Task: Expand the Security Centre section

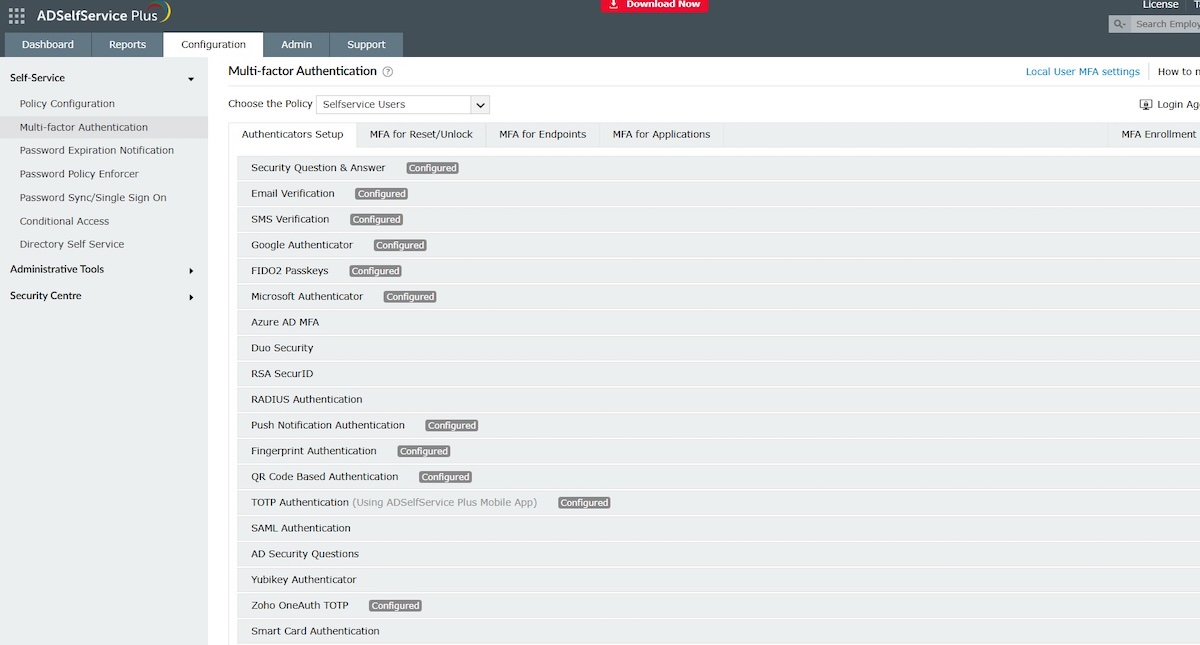Action: click(191, 297)
